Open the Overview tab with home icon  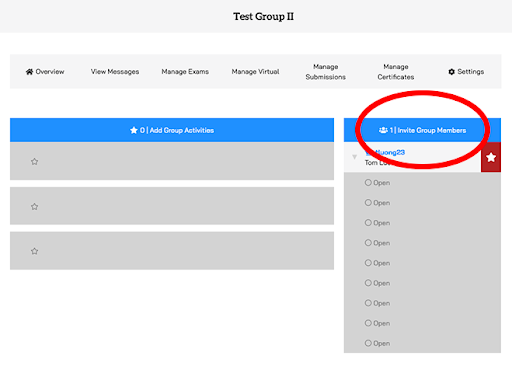[45, 72]
